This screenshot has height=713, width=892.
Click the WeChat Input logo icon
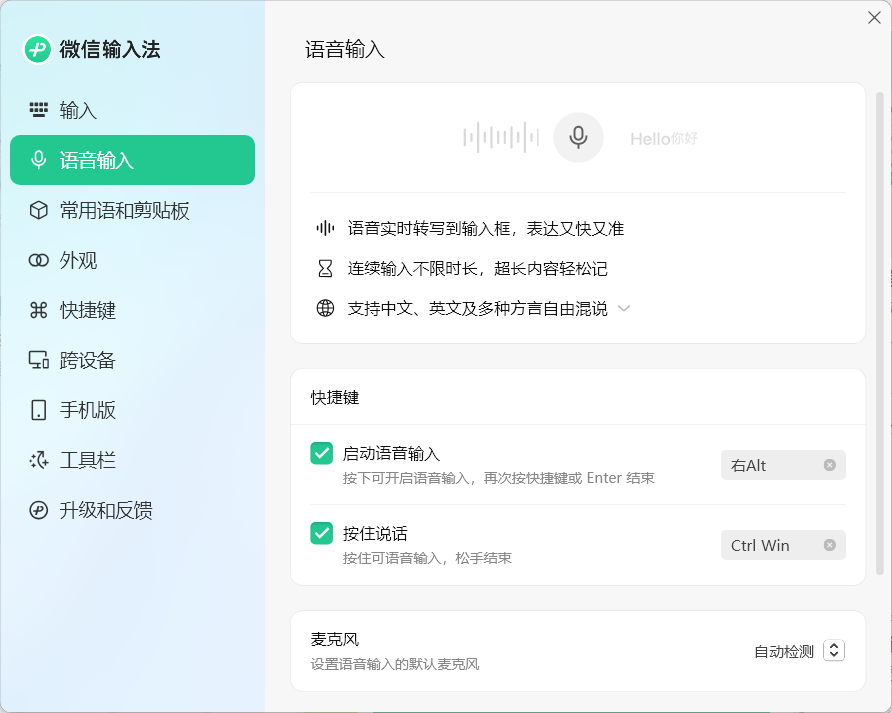point(38,50)
